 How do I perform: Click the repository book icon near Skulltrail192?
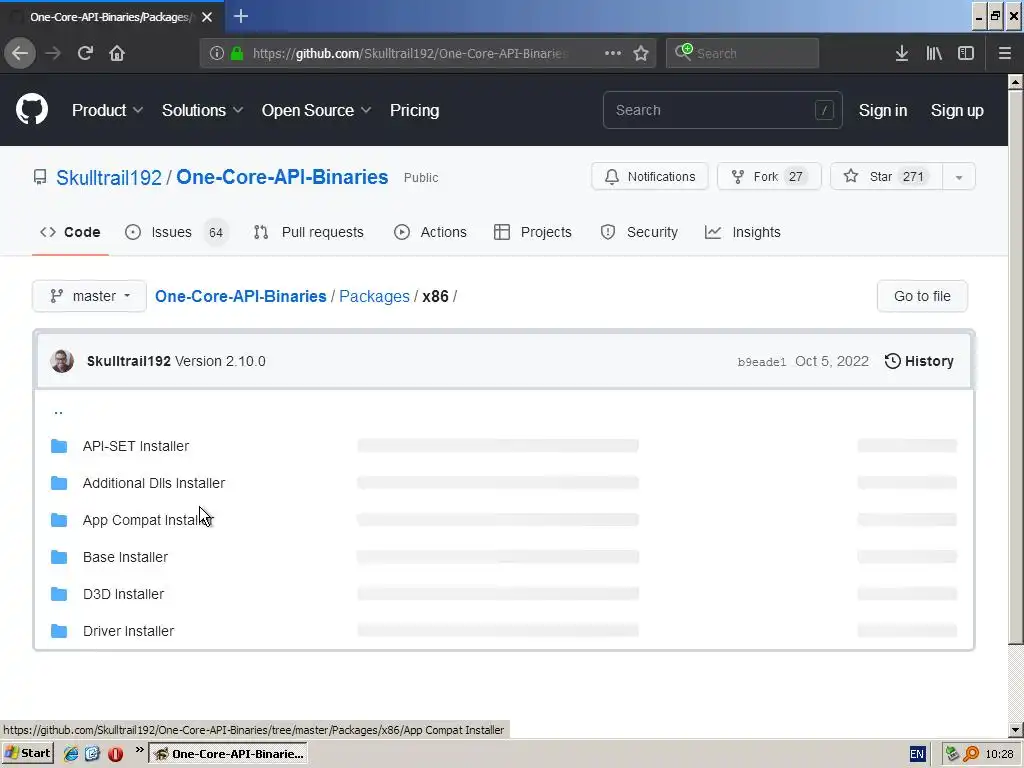[x=40, y=177]
